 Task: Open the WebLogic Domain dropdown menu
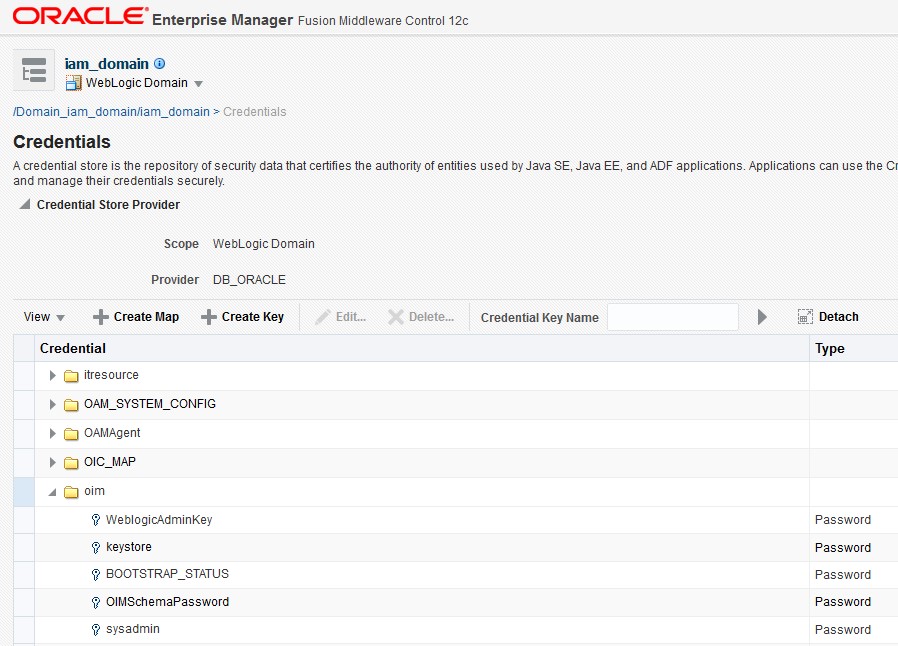pyautogui.click(x=198, y=84)
